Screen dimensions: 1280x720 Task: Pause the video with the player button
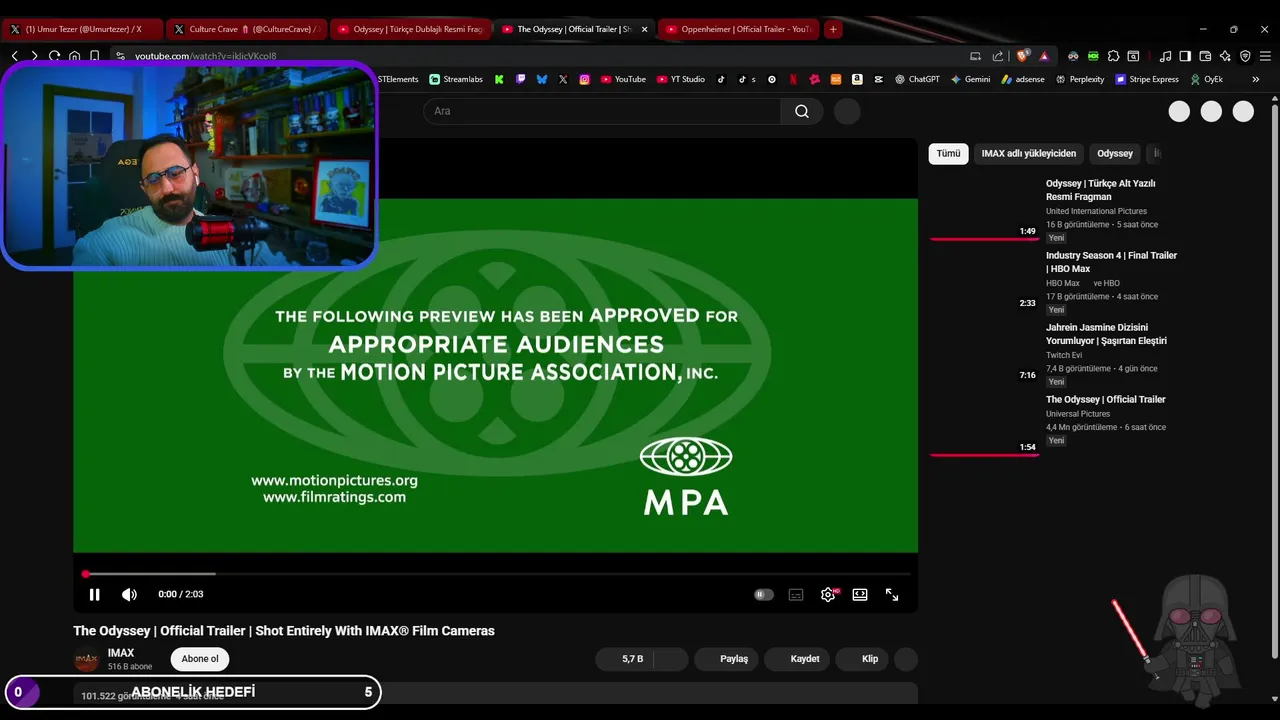pos(94,594)
